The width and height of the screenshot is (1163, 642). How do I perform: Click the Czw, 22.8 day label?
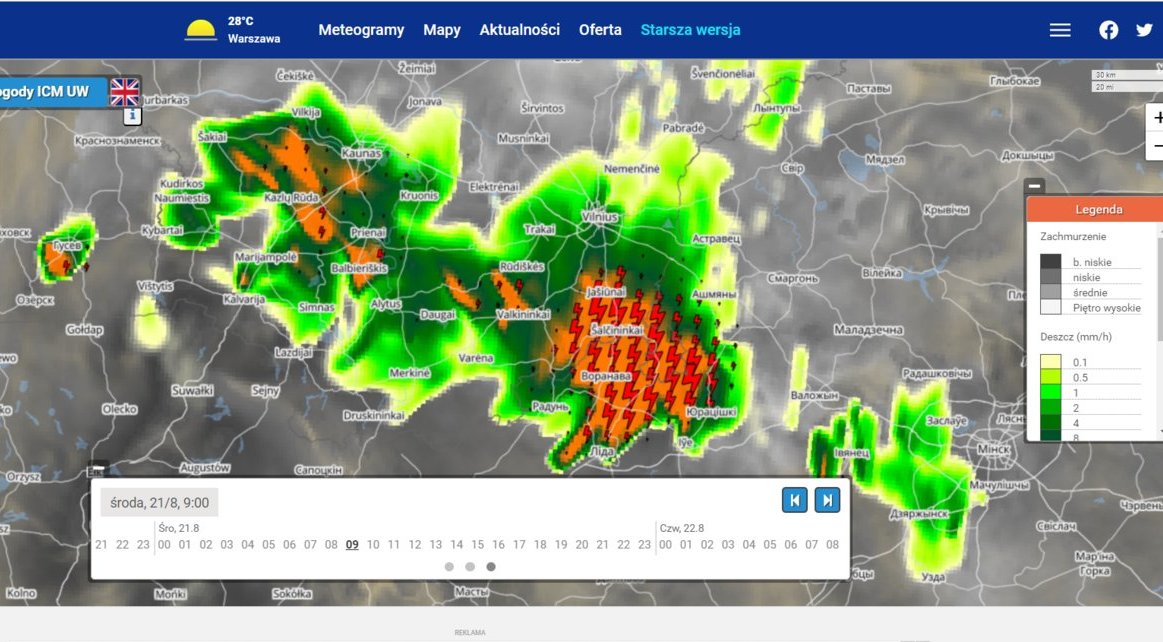coord(682,528)
